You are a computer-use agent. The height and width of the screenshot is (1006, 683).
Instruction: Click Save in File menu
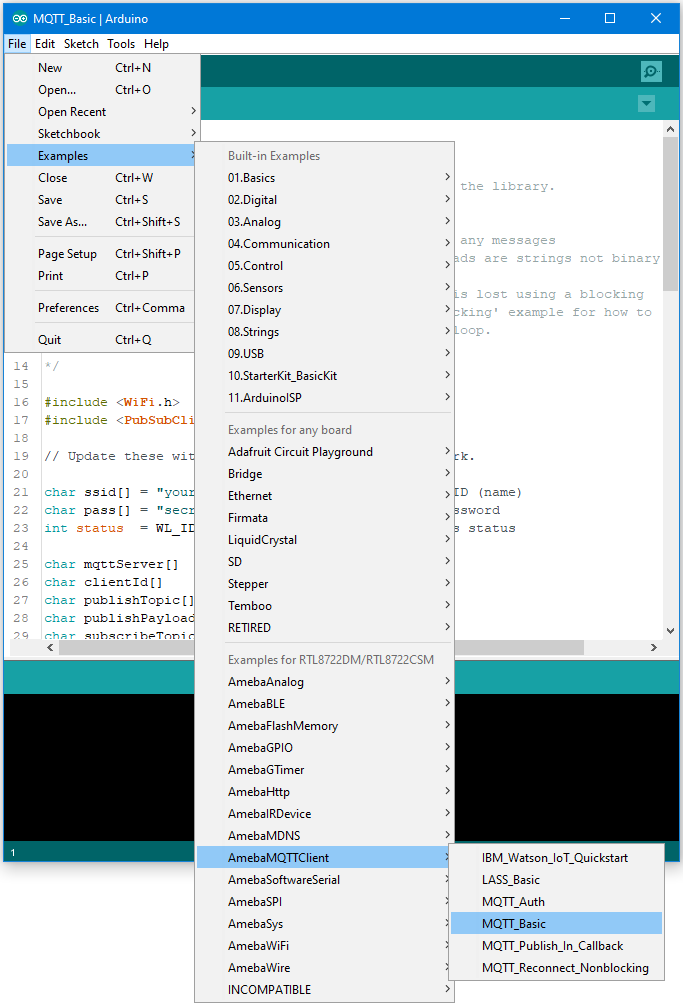click(x=101, y=200)
